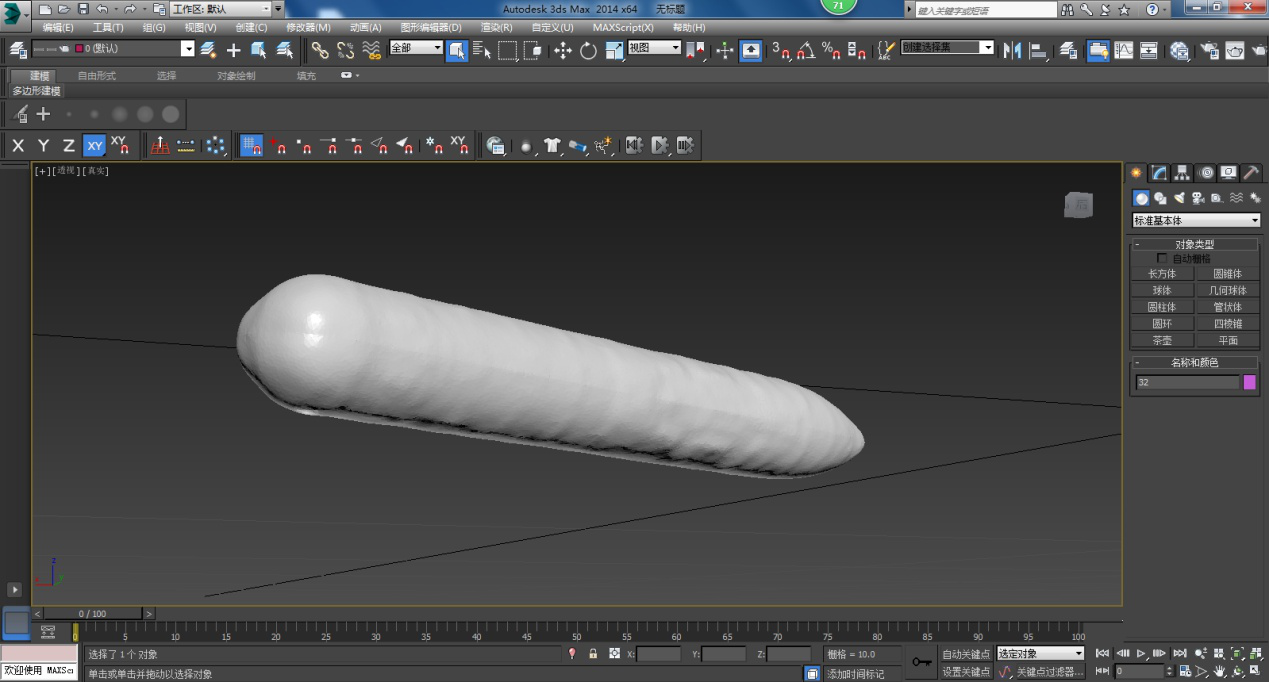Click the 茶壶 teapot primitive button
Image resolution: width=1269 pixels, height=682 pixels.
pyautogui.click(x=1162, y=340)
